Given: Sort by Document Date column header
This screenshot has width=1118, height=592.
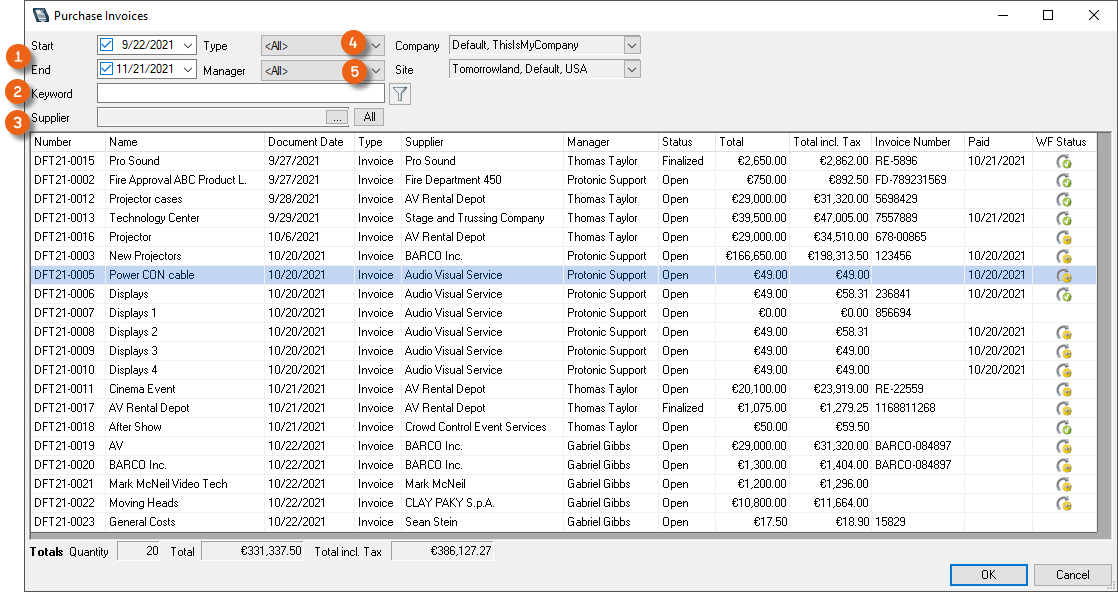Looking at the screenshot, I should click(x=308, y=142).
